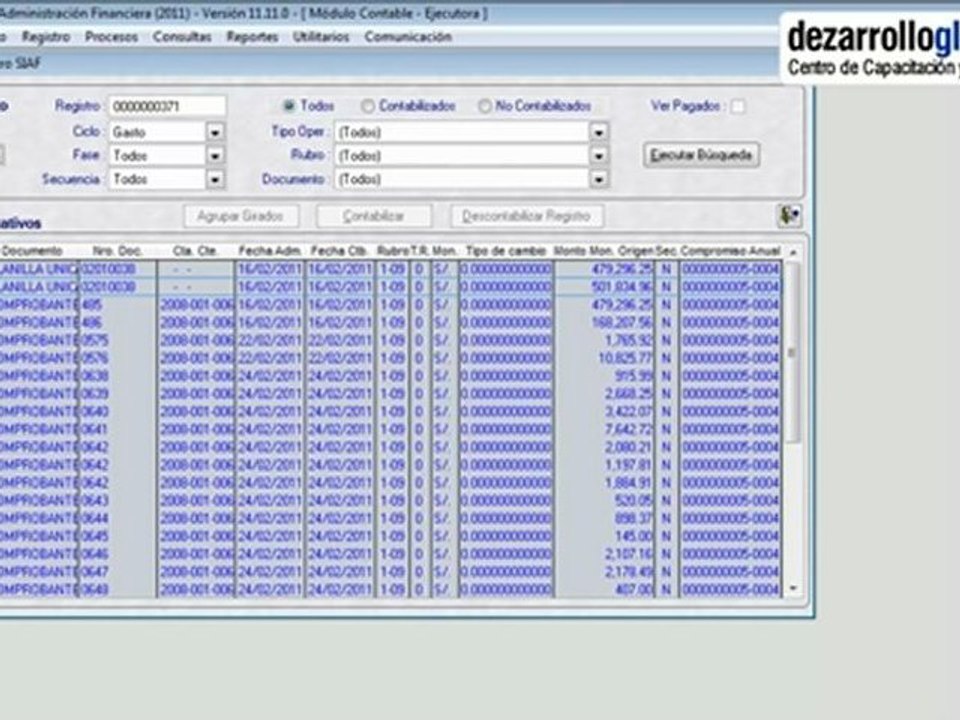This screenshot has height=720, width=960.
Task: Open the Procesos menu
Action: coord(111,37)
